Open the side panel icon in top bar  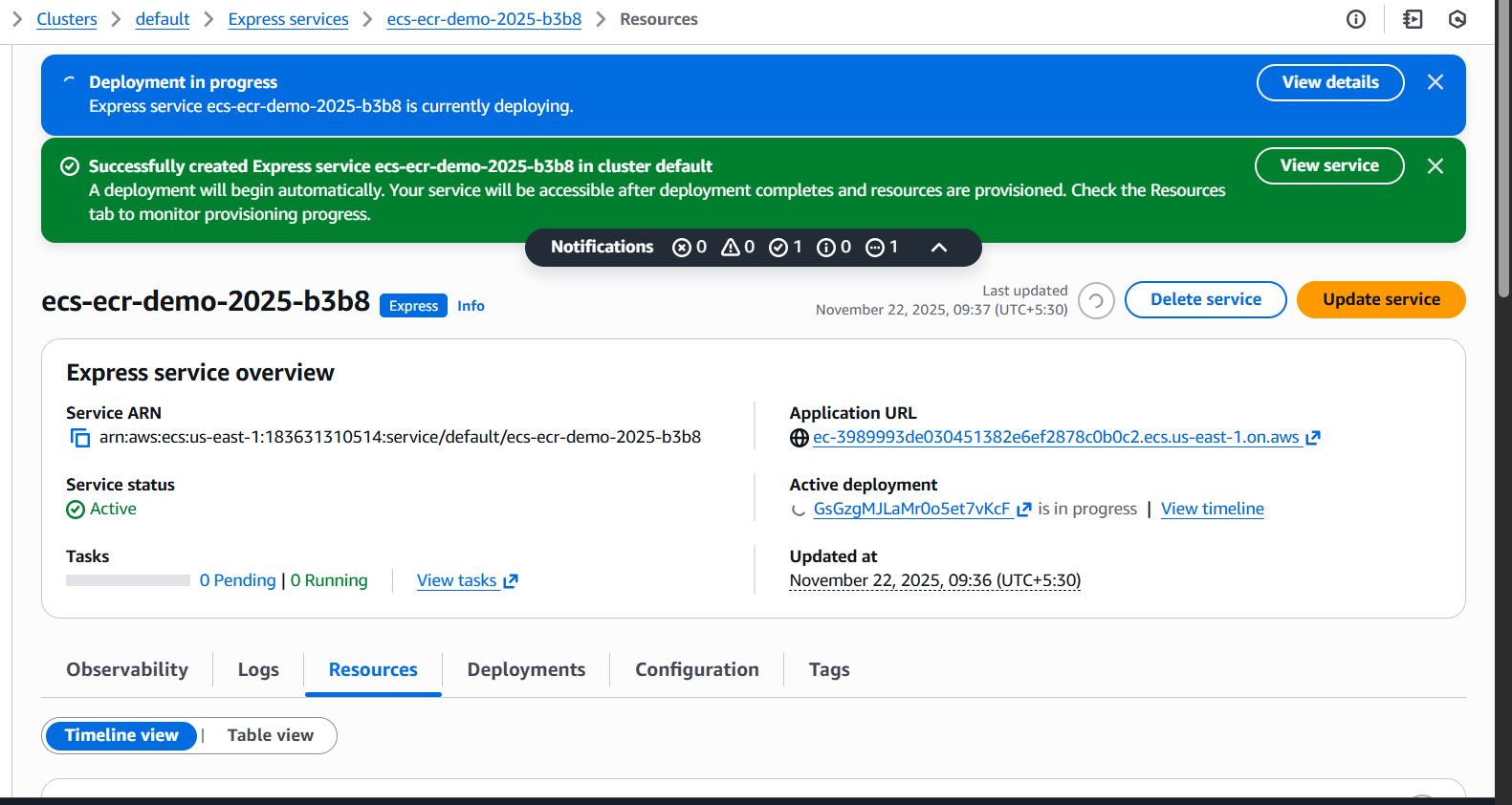tap(1413, 19)
